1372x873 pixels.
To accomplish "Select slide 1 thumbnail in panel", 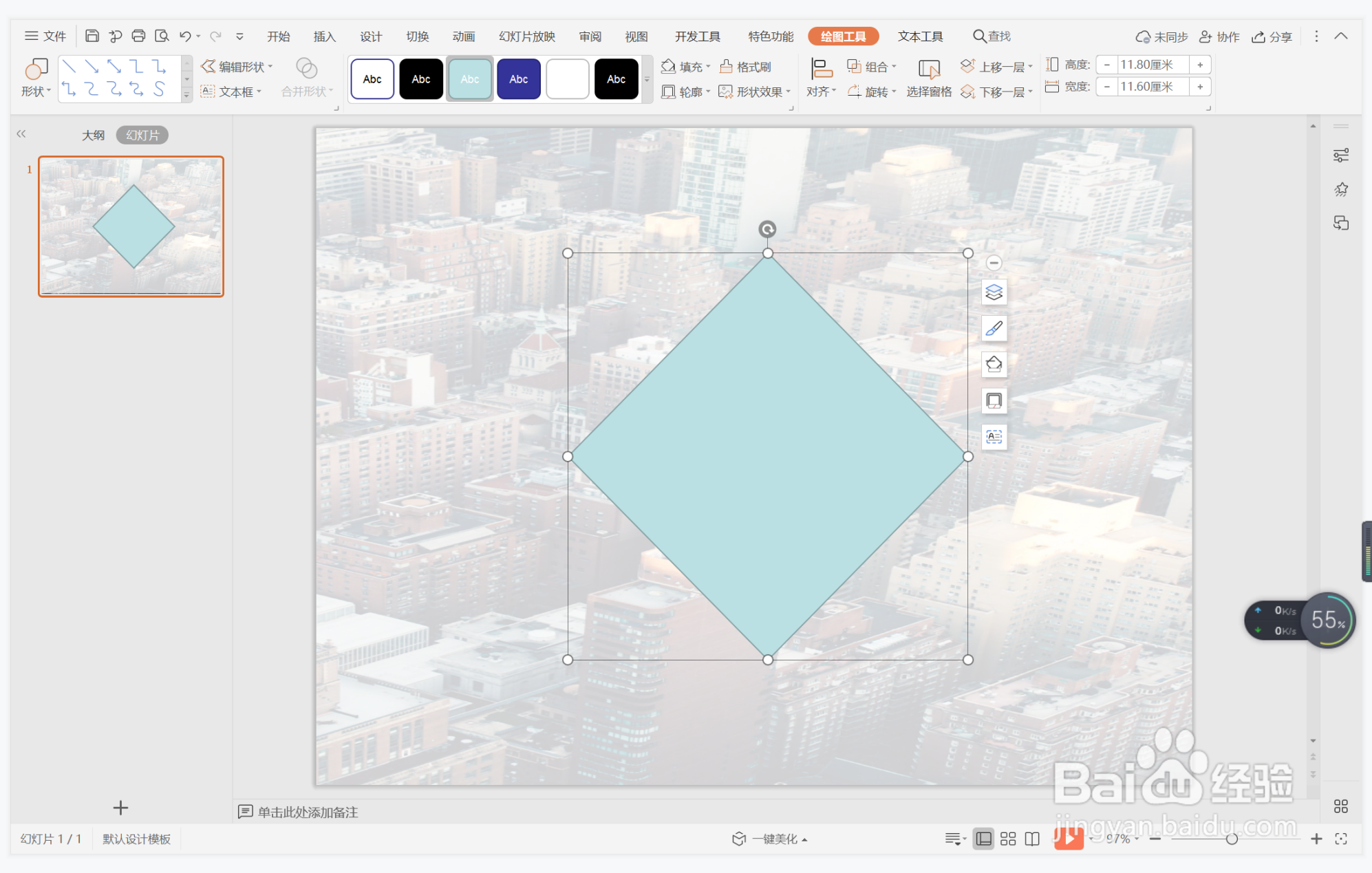I will click(x=131, y=226).
